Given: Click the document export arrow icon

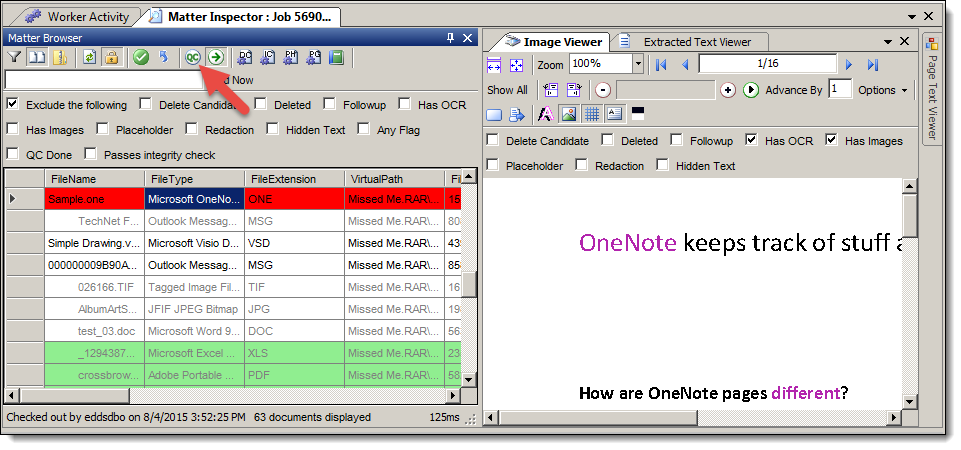Looking at the screenshot, I should (517, 115).
